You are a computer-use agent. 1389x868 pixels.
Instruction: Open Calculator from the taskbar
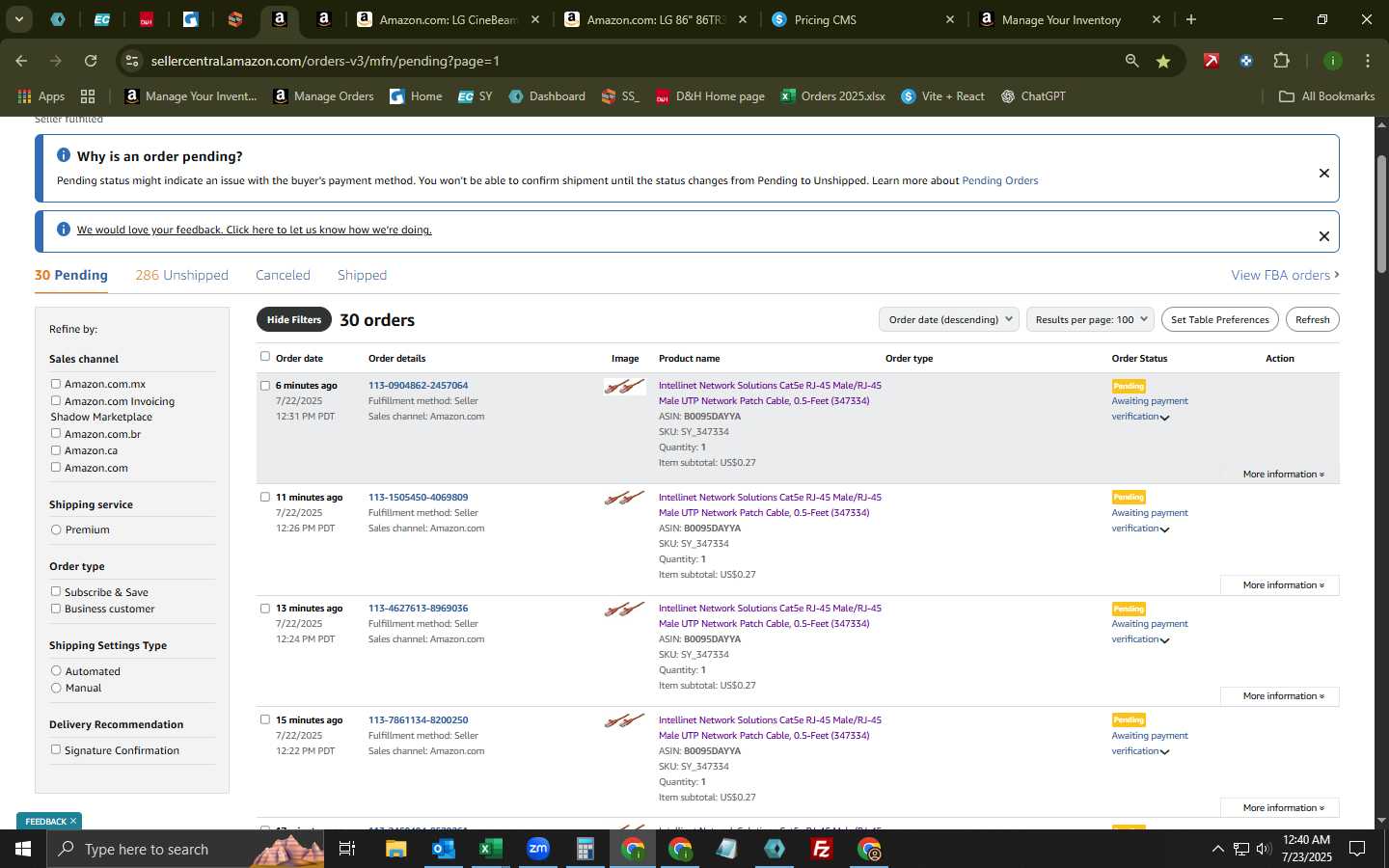click(586, 849)
